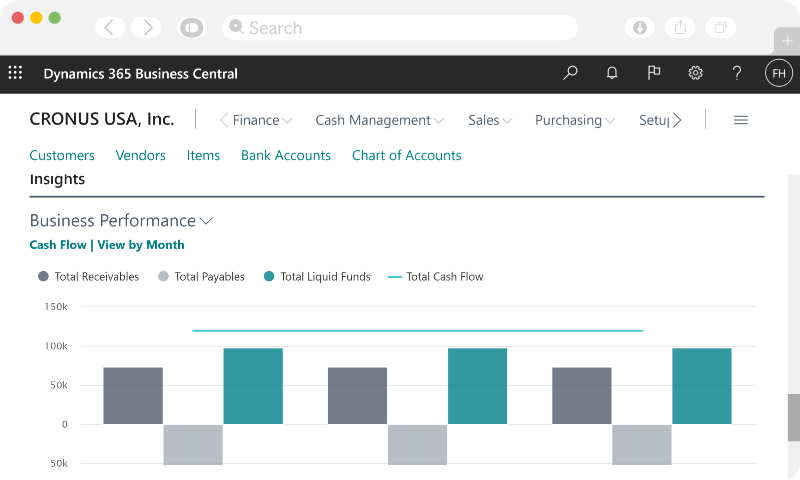The image size is (800, 480).
Task: Open the settings gear
Action: coord(695,73)
